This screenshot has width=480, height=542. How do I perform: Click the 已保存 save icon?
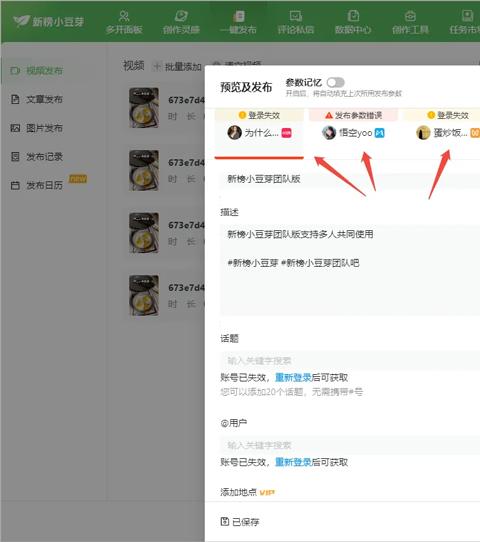225,521
